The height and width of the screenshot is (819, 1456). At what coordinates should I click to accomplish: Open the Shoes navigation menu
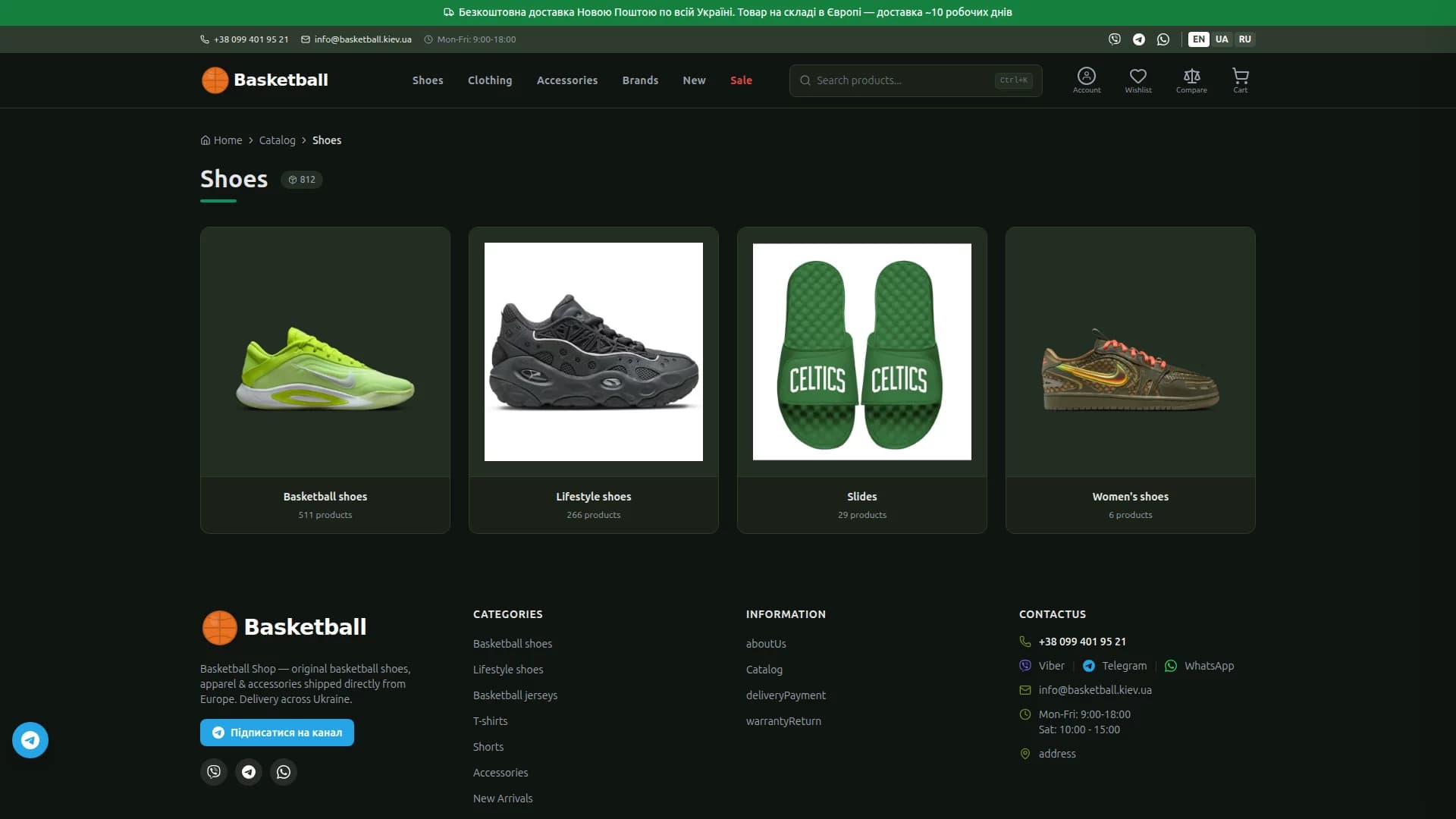pos(428,80)
